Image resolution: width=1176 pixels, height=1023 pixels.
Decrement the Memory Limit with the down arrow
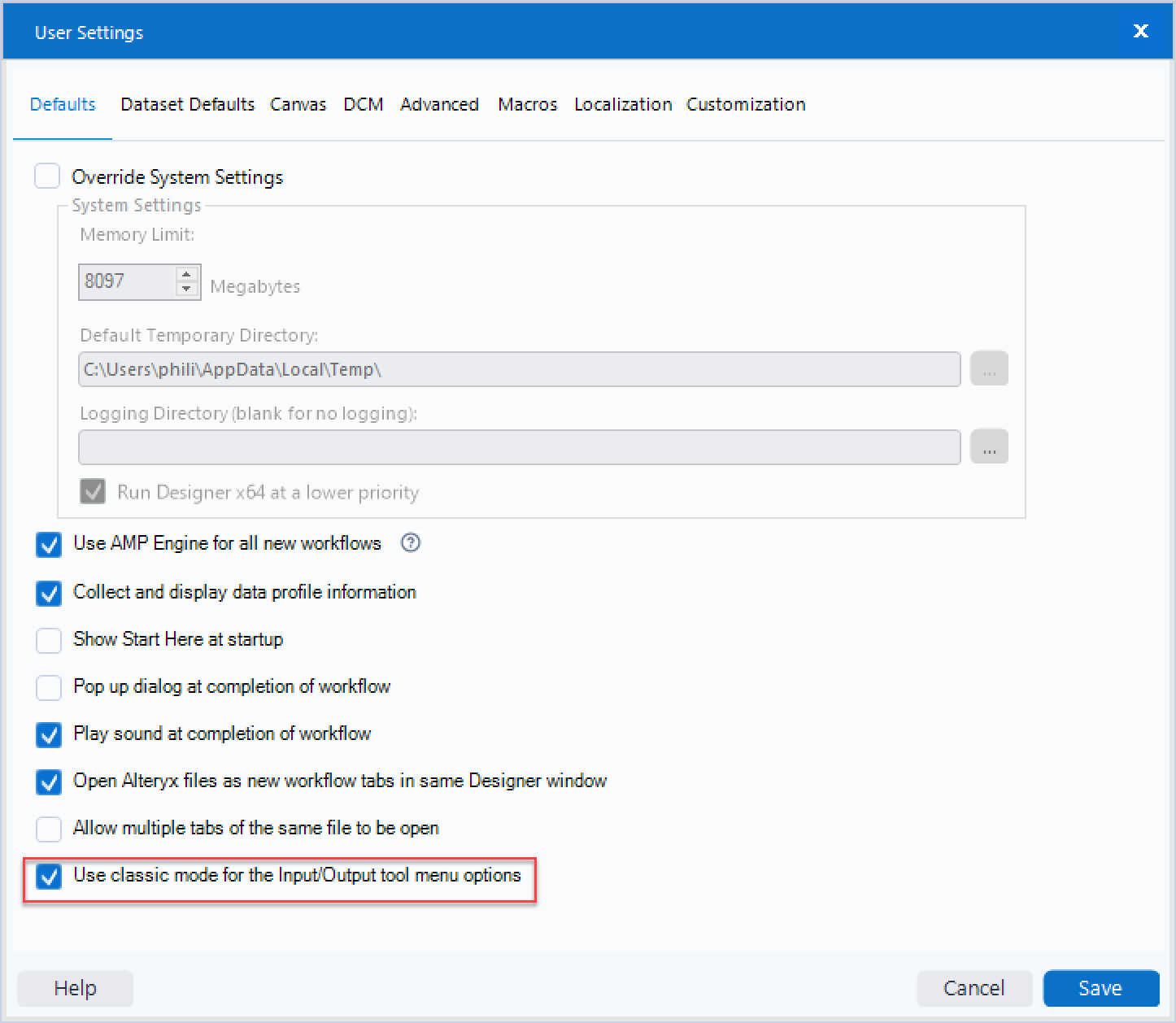point(186,289)
